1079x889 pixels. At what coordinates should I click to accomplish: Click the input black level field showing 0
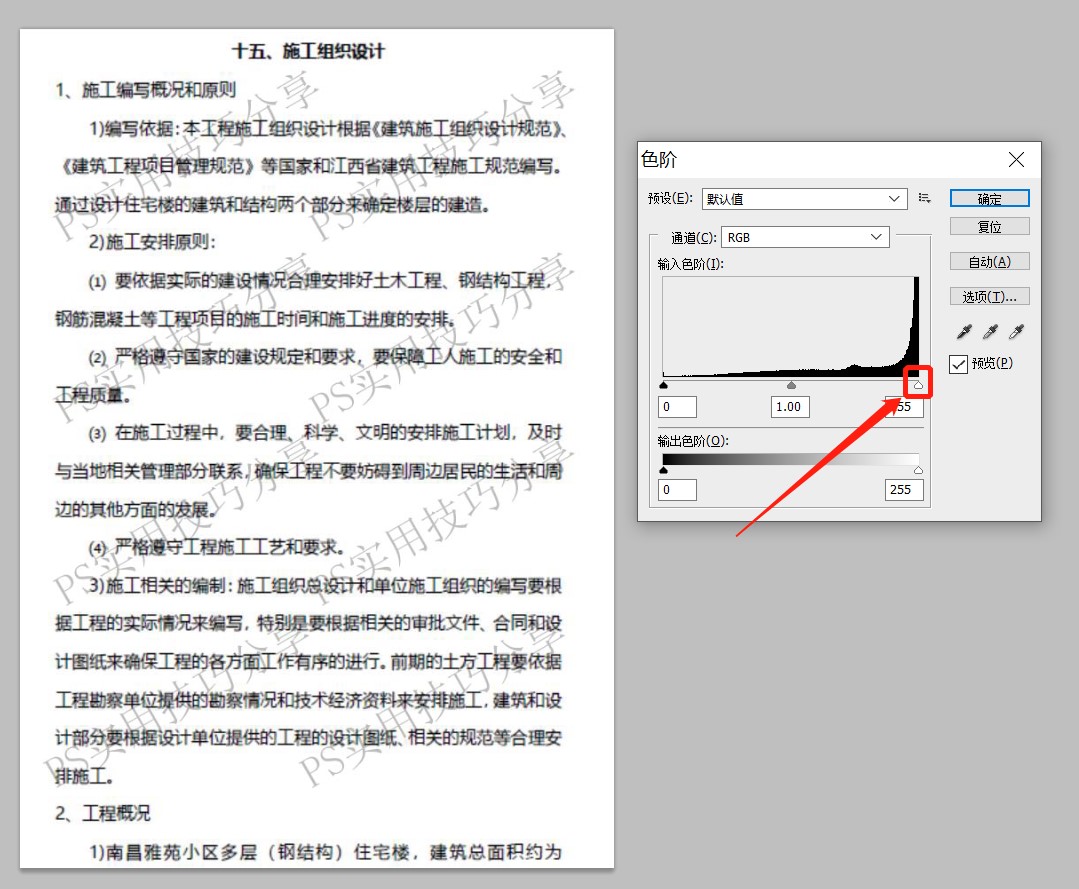pyautogui.click(x=676, y=406)
